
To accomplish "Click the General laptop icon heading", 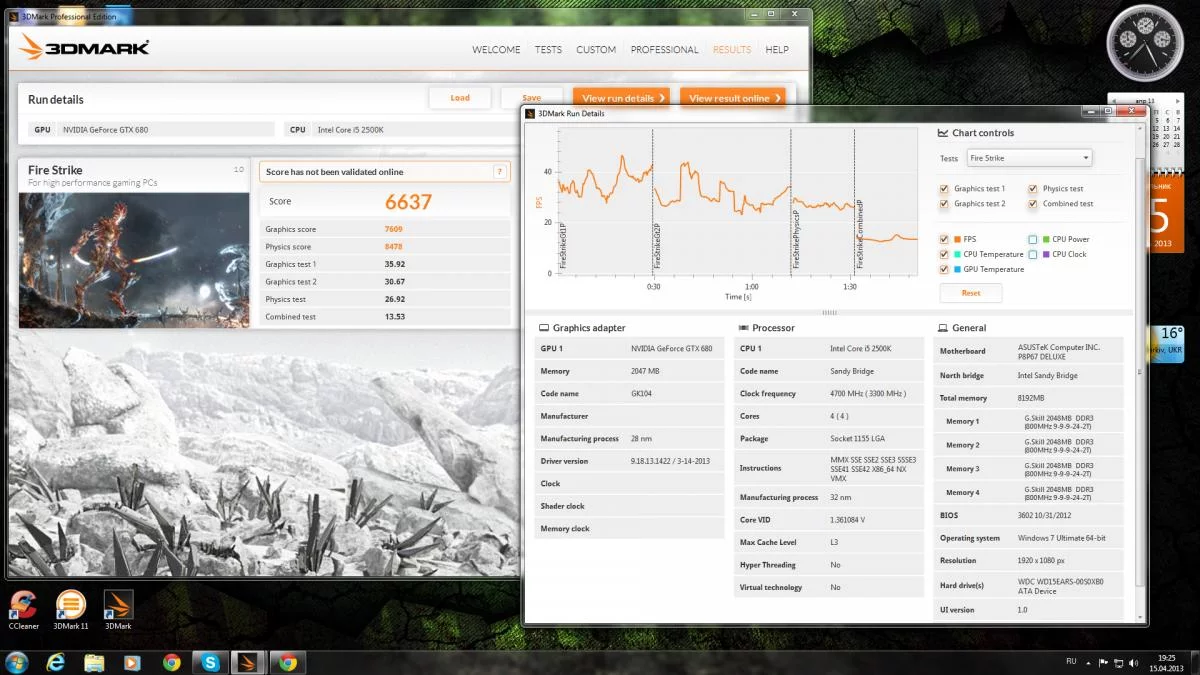I will click(x=943, y=328).
